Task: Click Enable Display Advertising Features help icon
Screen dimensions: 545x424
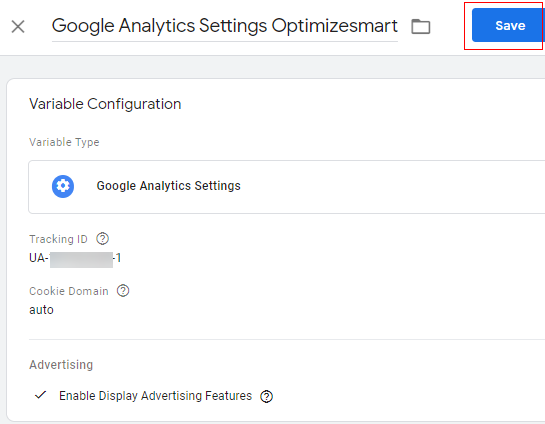Action: (267, 396)
